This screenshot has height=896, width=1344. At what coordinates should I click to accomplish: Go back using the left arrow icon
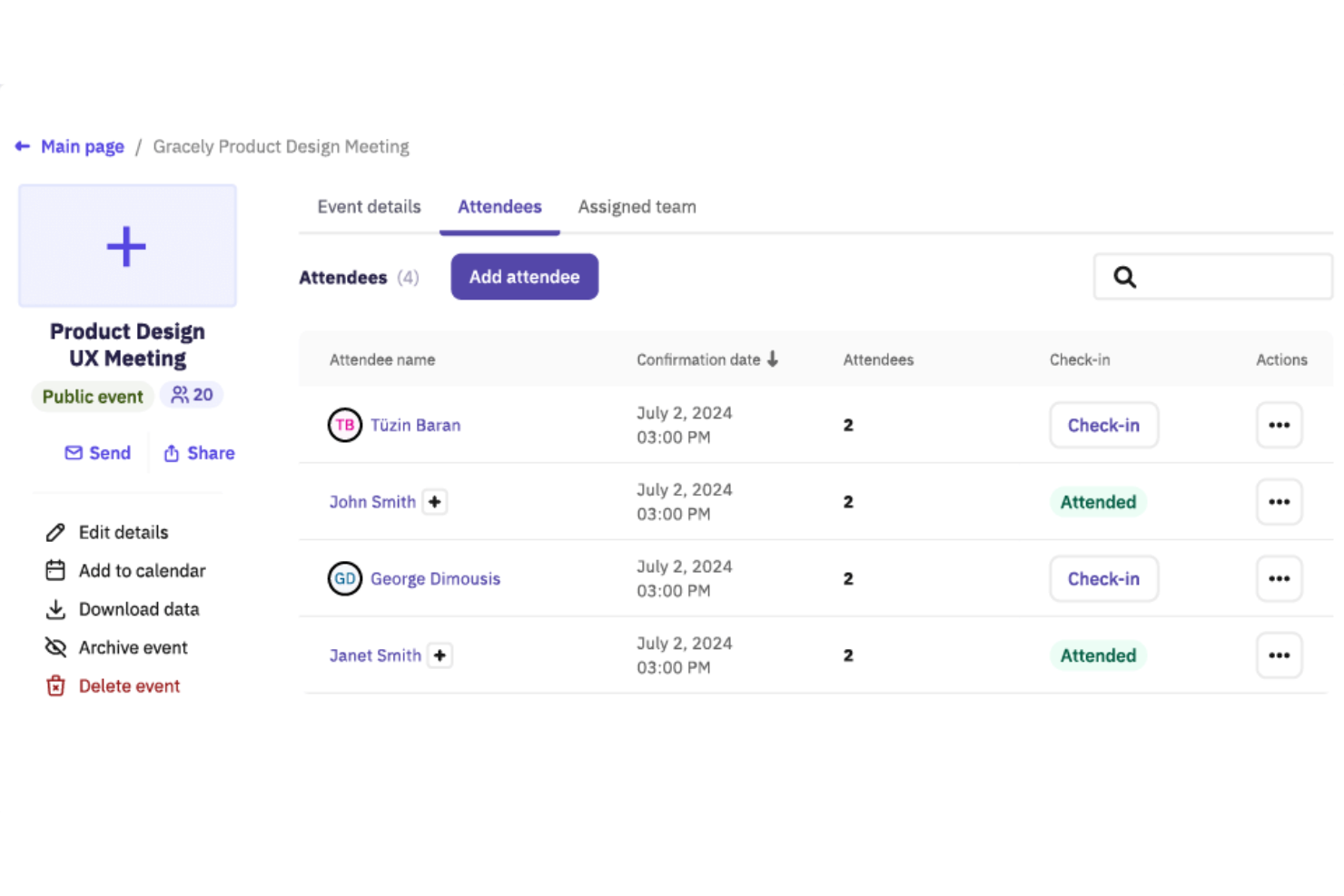pyautogui.click(x=22, y=146)
